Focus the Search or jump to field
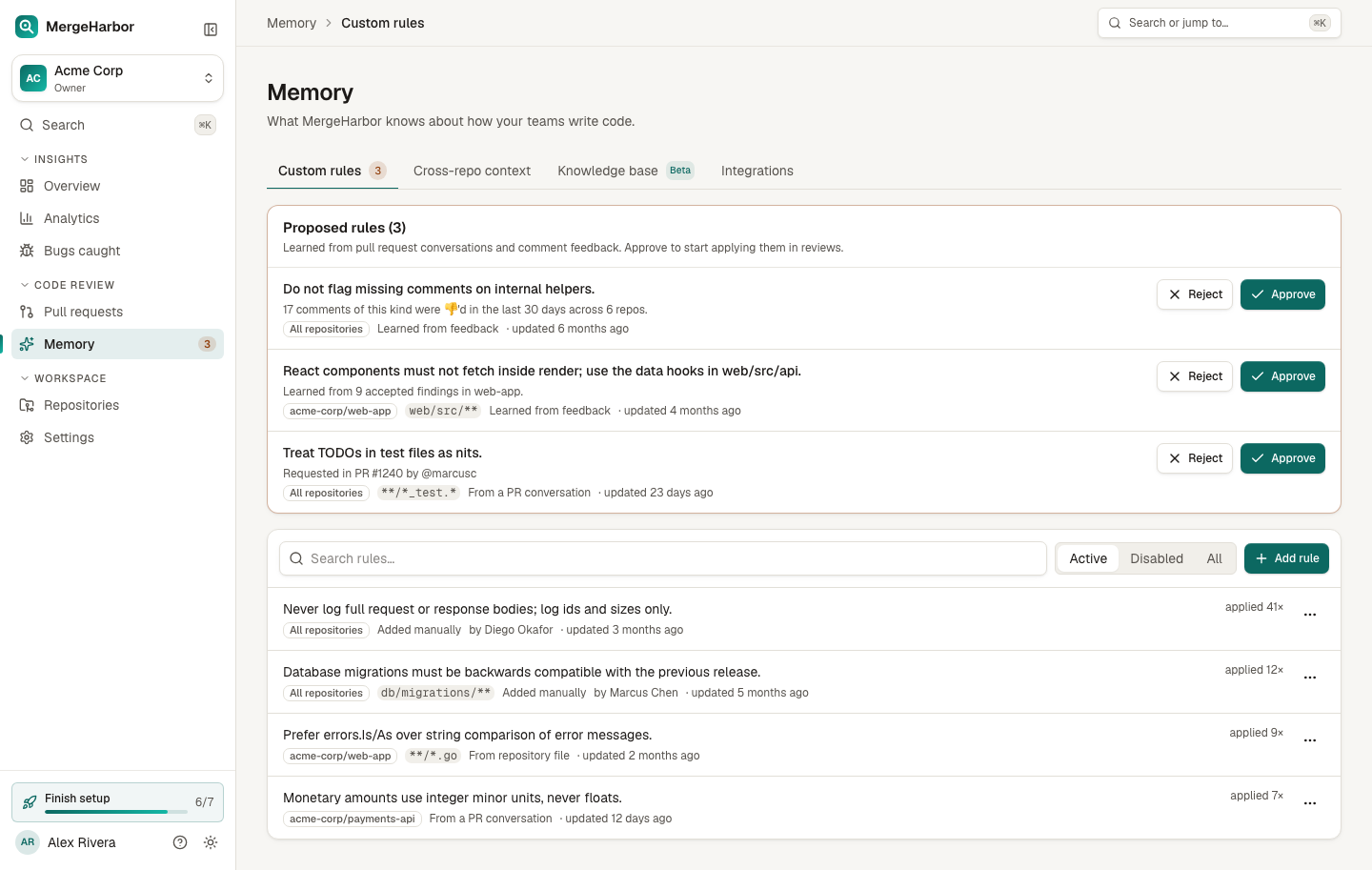The height and width of the screenshot is (870, 1372). [x=1220, y=23]
